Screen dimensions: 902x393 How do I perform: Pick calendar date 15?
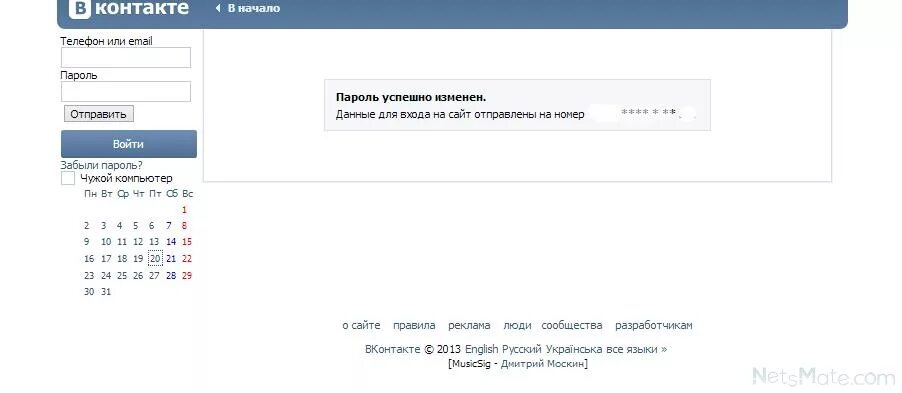pos(186,242)
